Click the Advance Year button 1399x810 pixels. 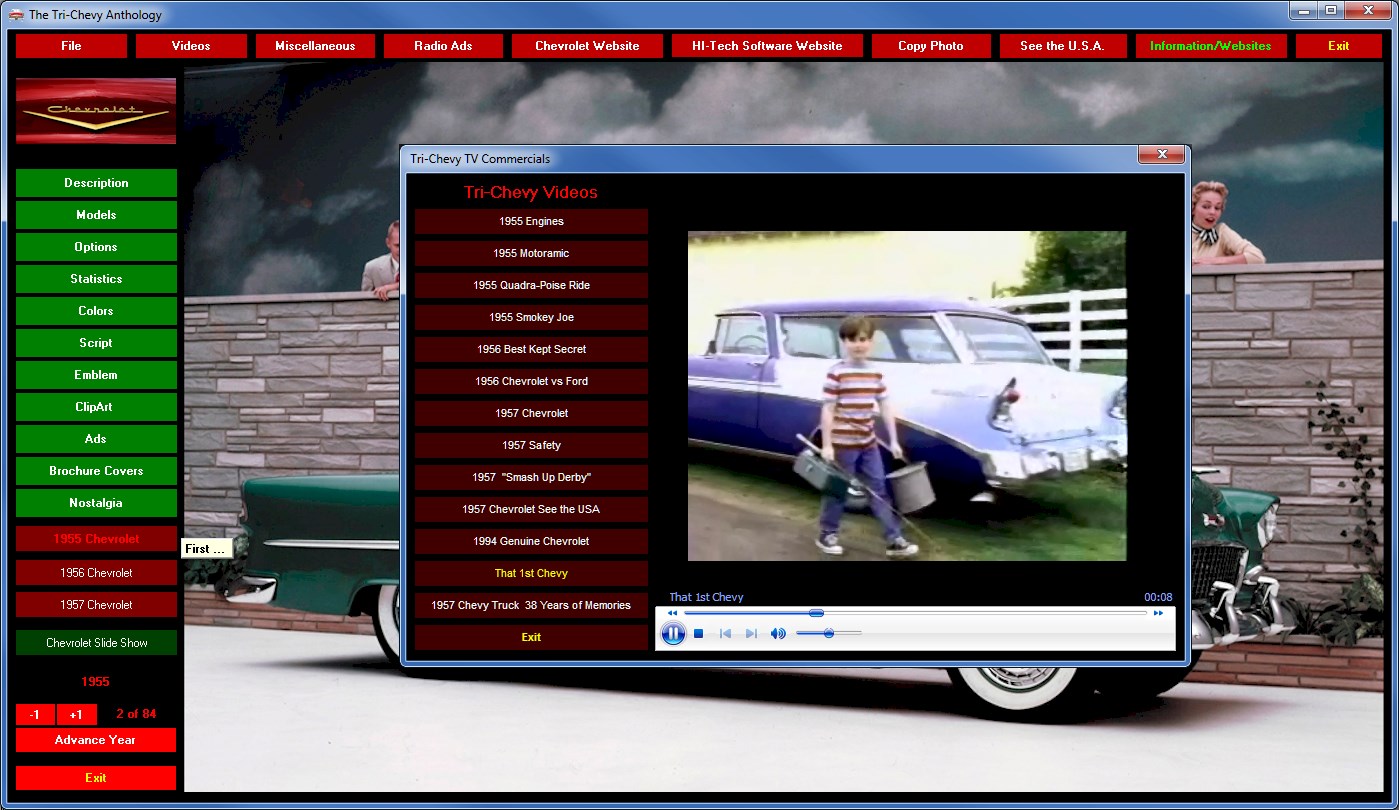point(96,740)
